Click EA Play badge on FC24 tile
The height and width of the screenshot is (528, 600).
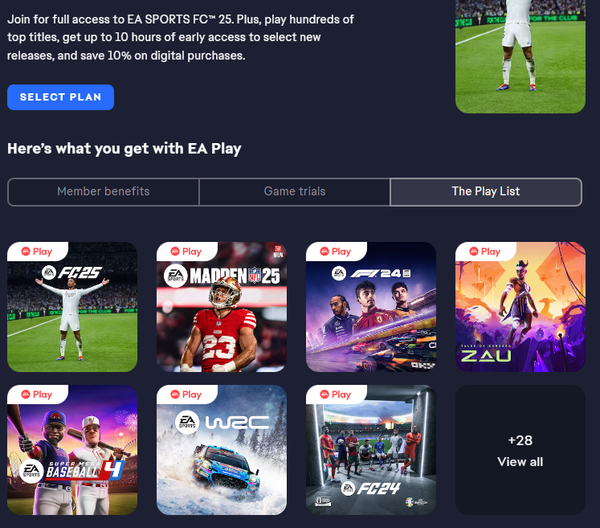coord(336,394)
